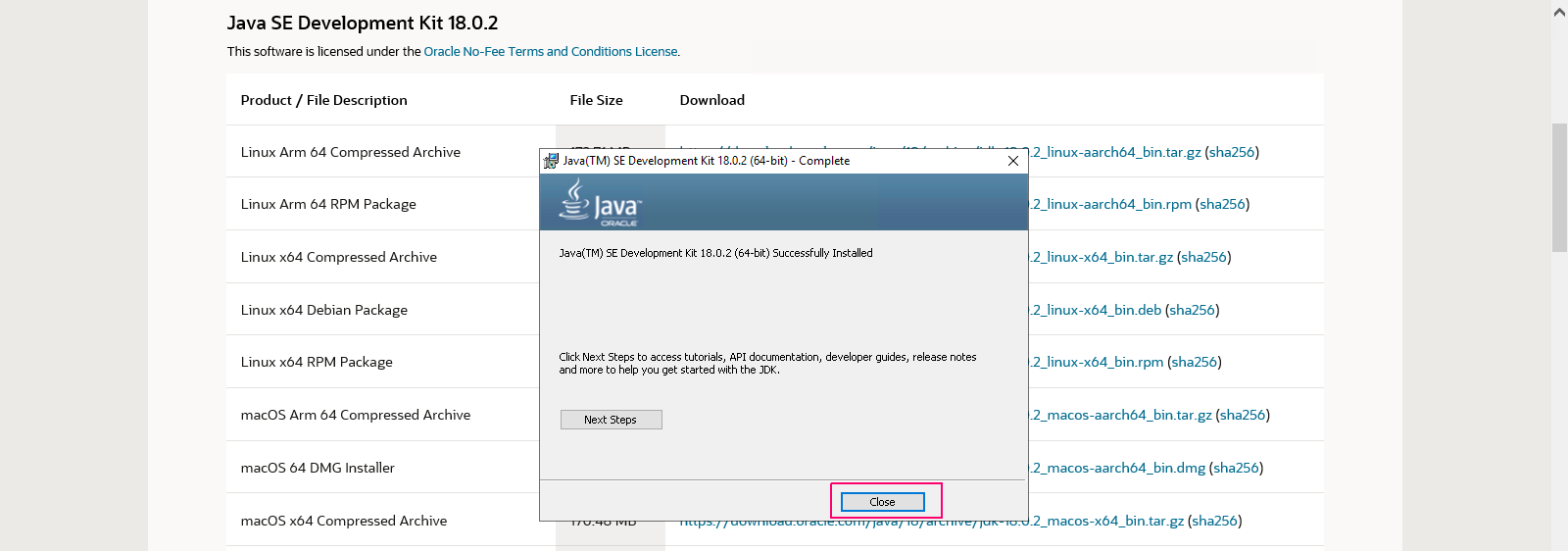The width and height of the screenshot is (1568, 551).
Task: Open linux-aarch64_bin.tar.gz download link
Action: [x=1115, y=152]
